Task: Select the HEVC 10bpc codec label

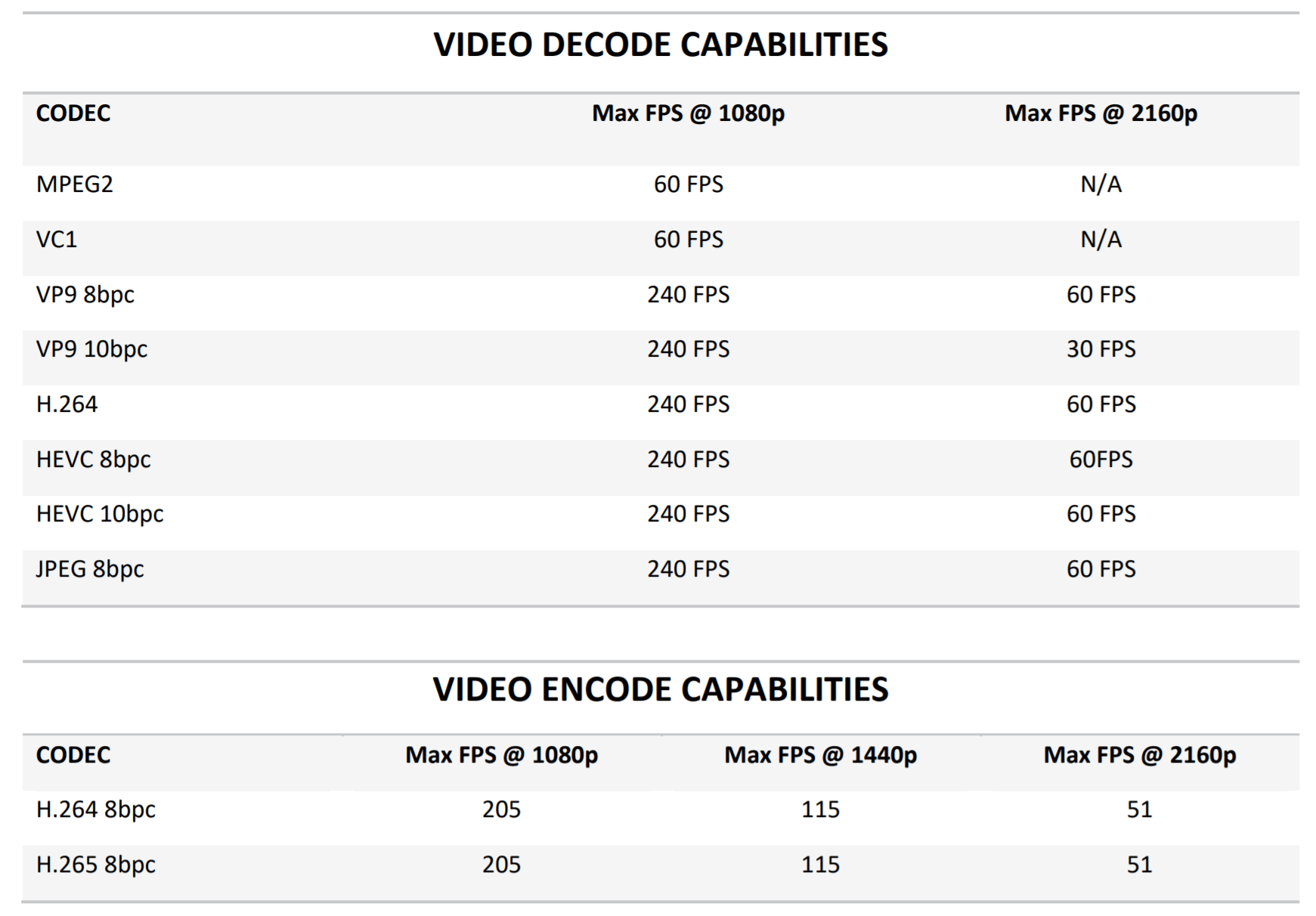Action: 100,514
